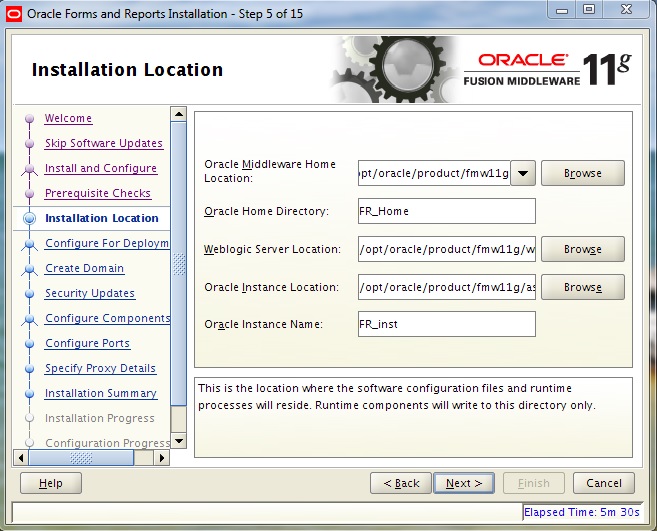Click right arrow of horizontal scrollbar
Screen dimensions: 657x531
point(162,458)
